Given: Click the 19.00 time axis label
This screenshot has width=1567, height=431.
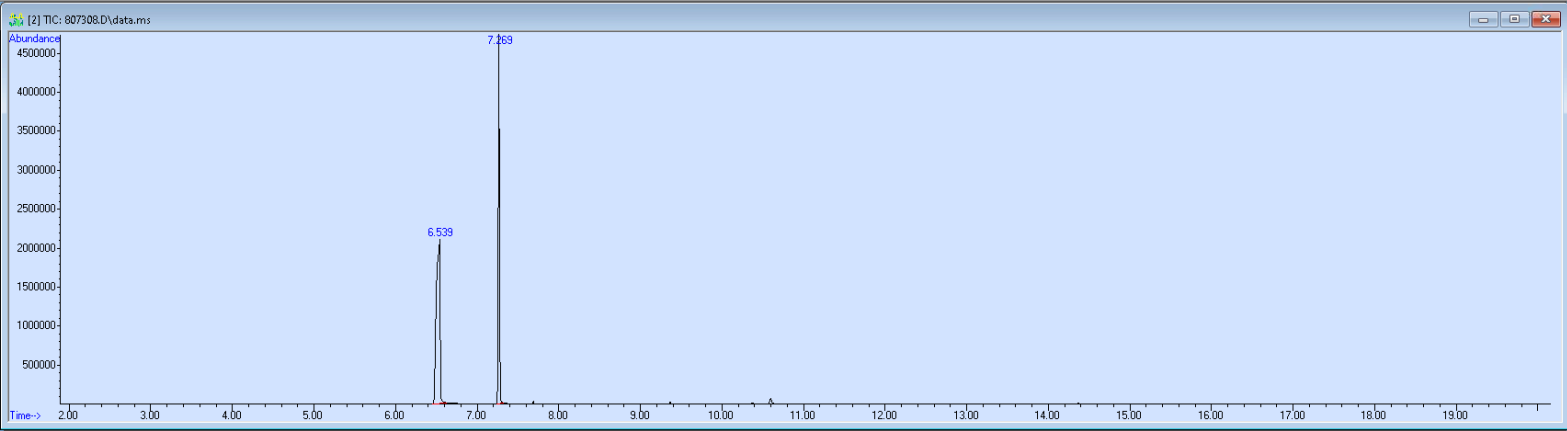Looking at the screenshot, I should (1456, 414).
